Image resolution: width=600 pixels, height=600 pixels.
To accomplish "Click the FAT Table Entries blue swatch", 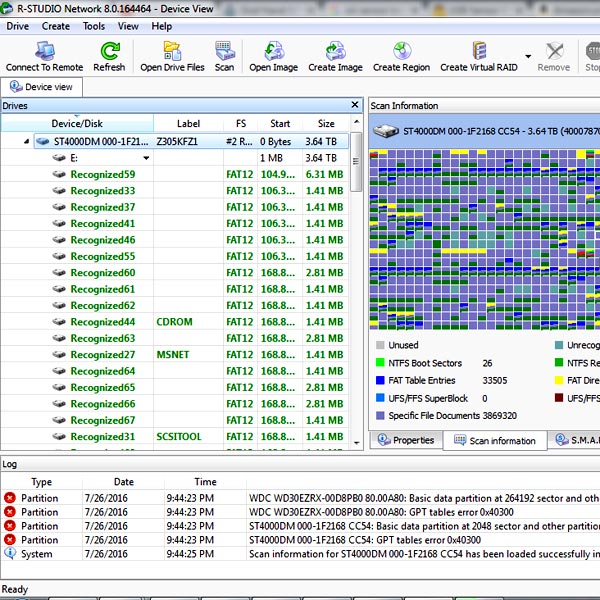I will click(380, 380).
